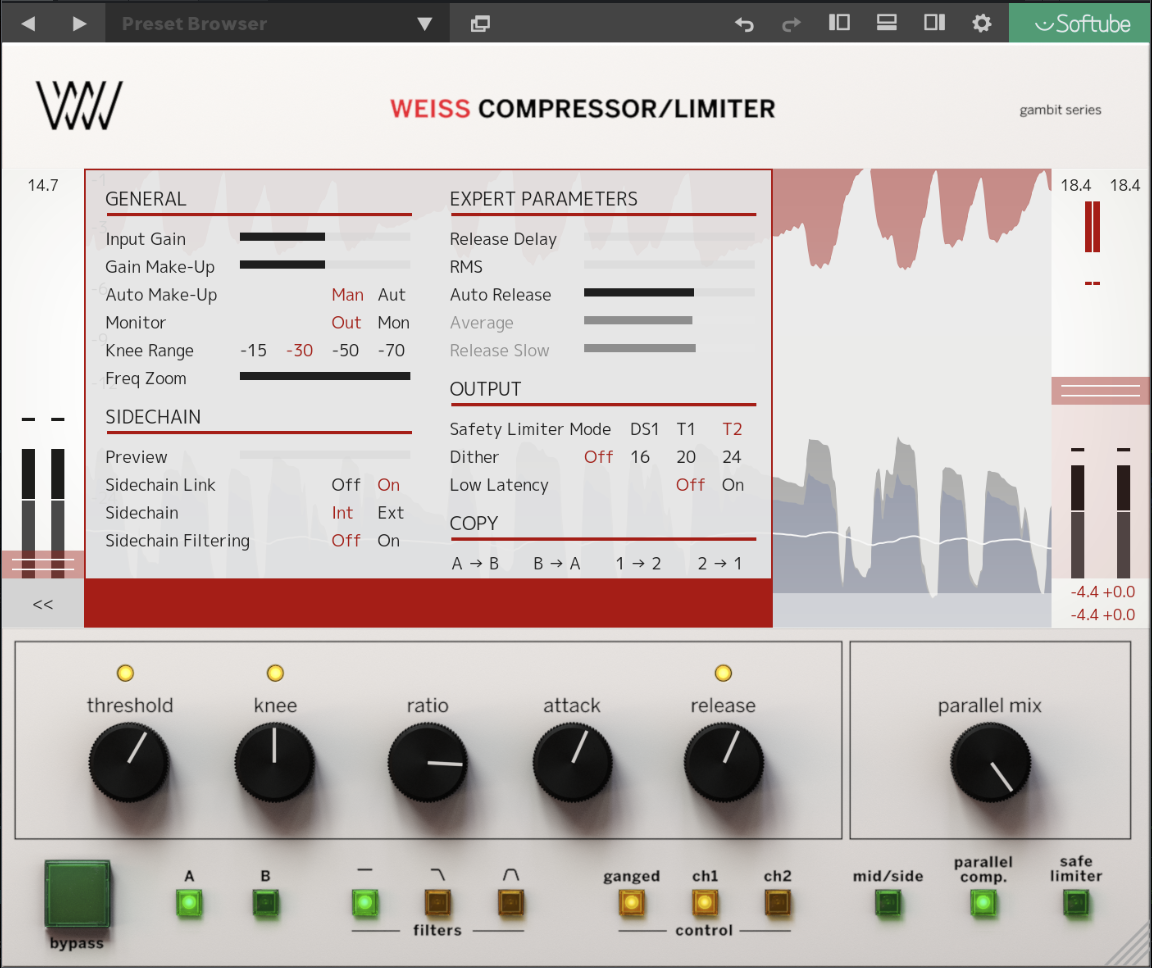Toggle the bypass button
This screenshot has width=1152, height=968.
tap(77, 894)
